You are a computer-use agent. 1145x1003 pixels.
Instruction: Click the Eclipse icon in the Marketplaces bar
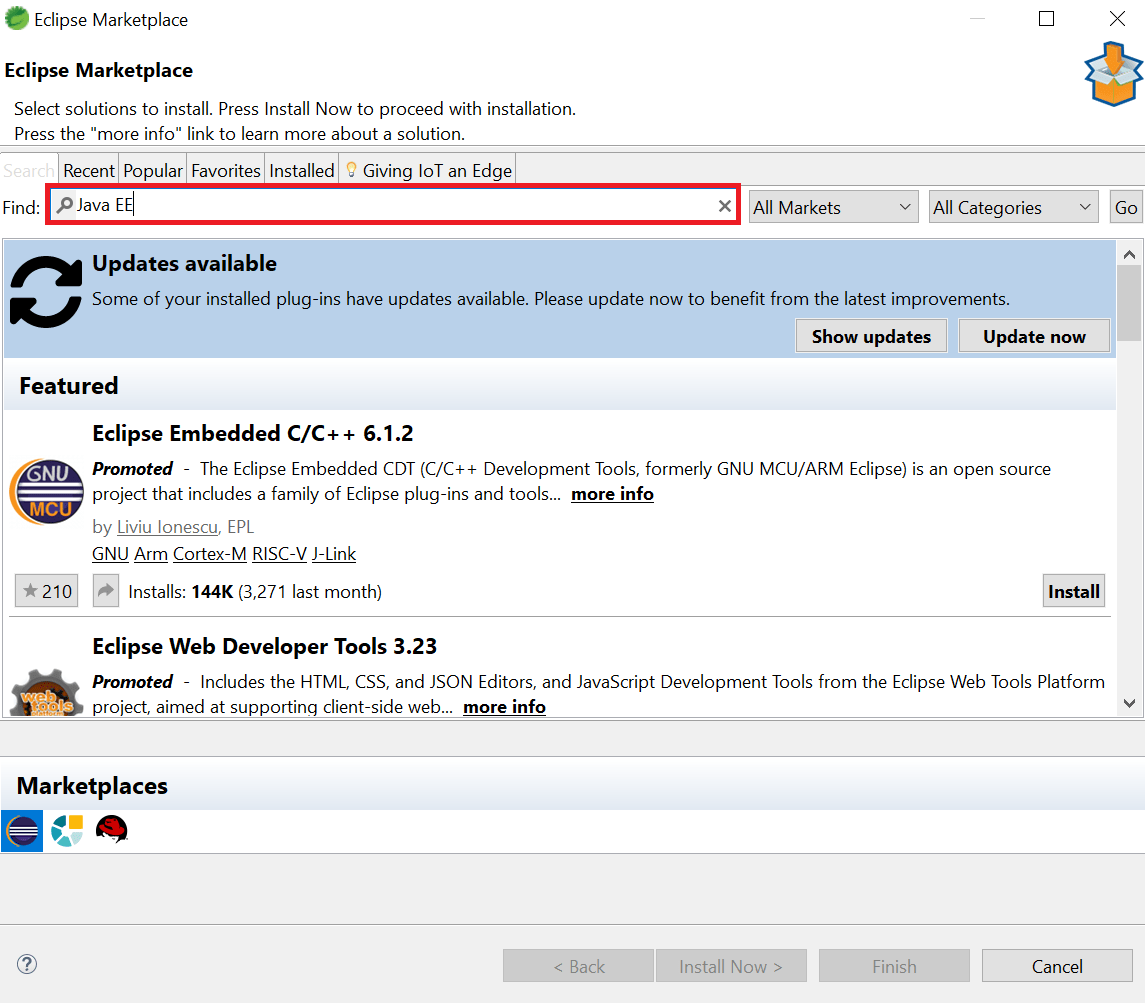[21, 830]
